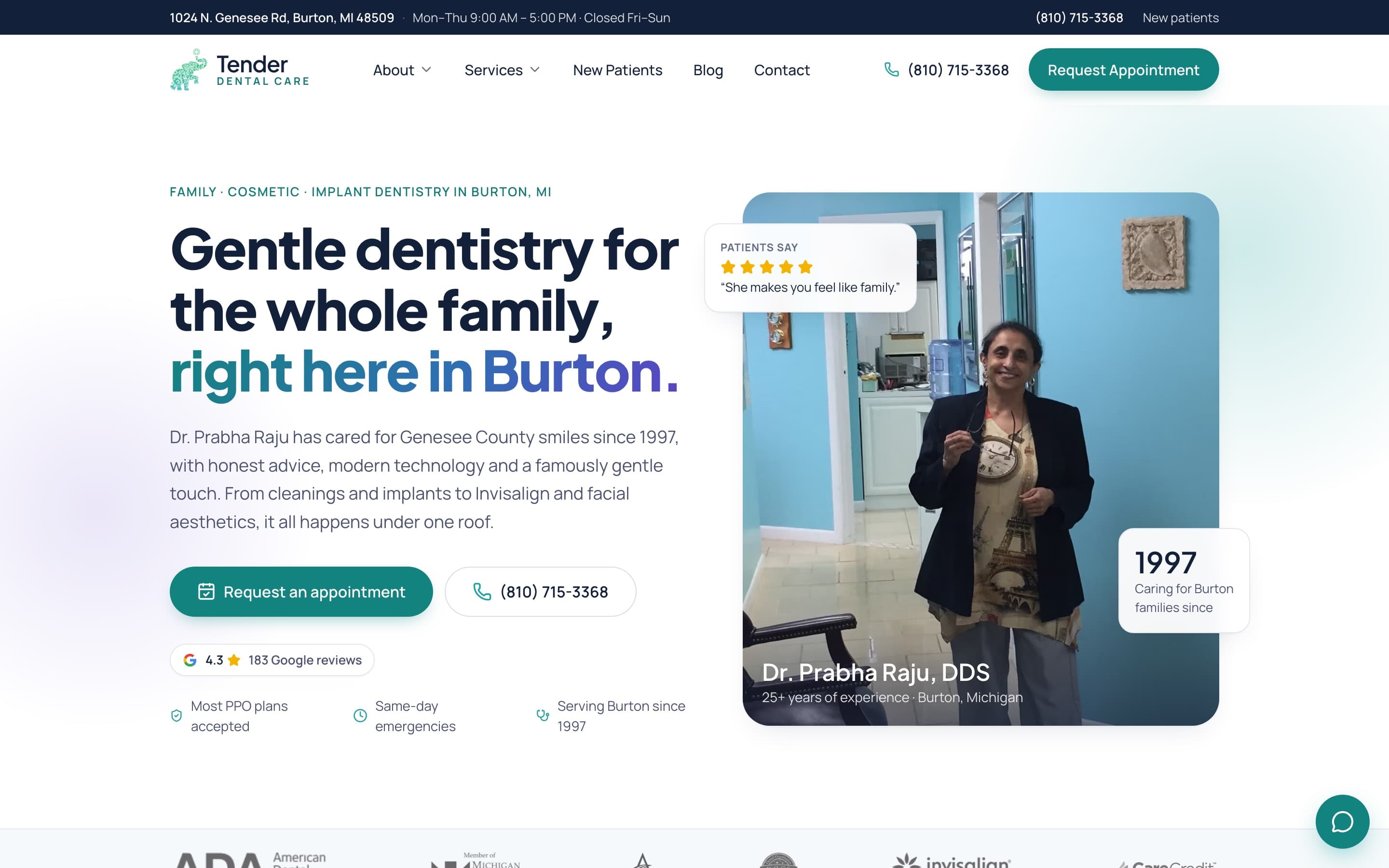Go to New Patients page
1389x868 pixels.
pos(618,69)
